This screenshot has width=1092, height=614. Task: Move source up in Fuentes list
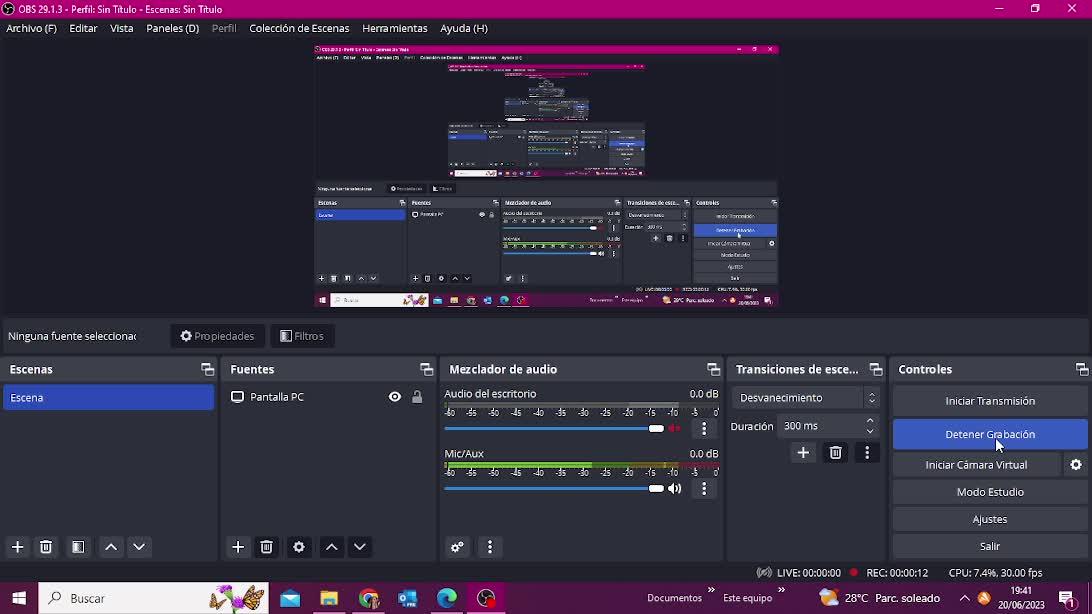pos(332,547)
